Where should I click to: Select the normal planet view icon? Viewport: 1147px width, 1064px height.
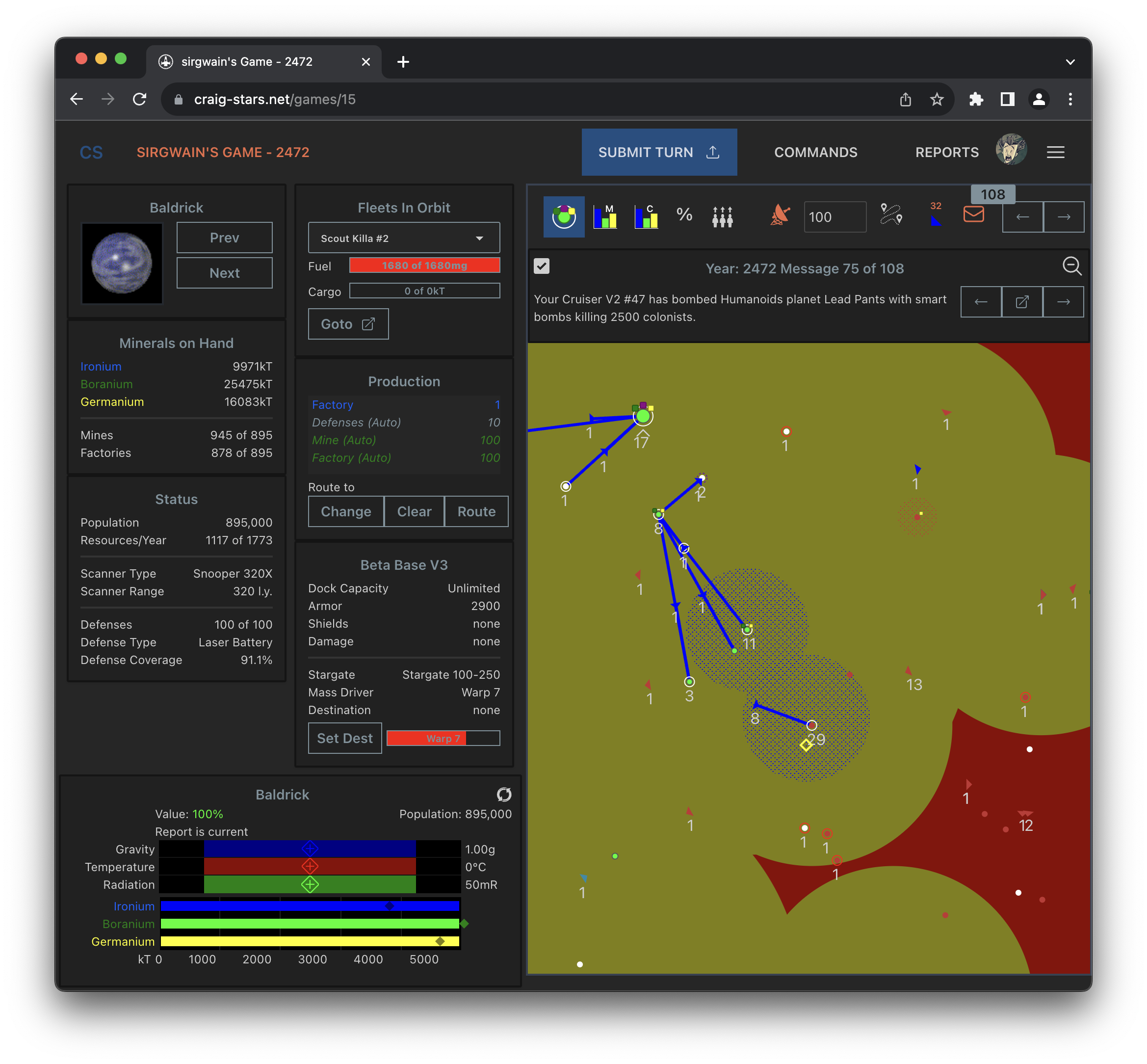(x=563, y=216)
